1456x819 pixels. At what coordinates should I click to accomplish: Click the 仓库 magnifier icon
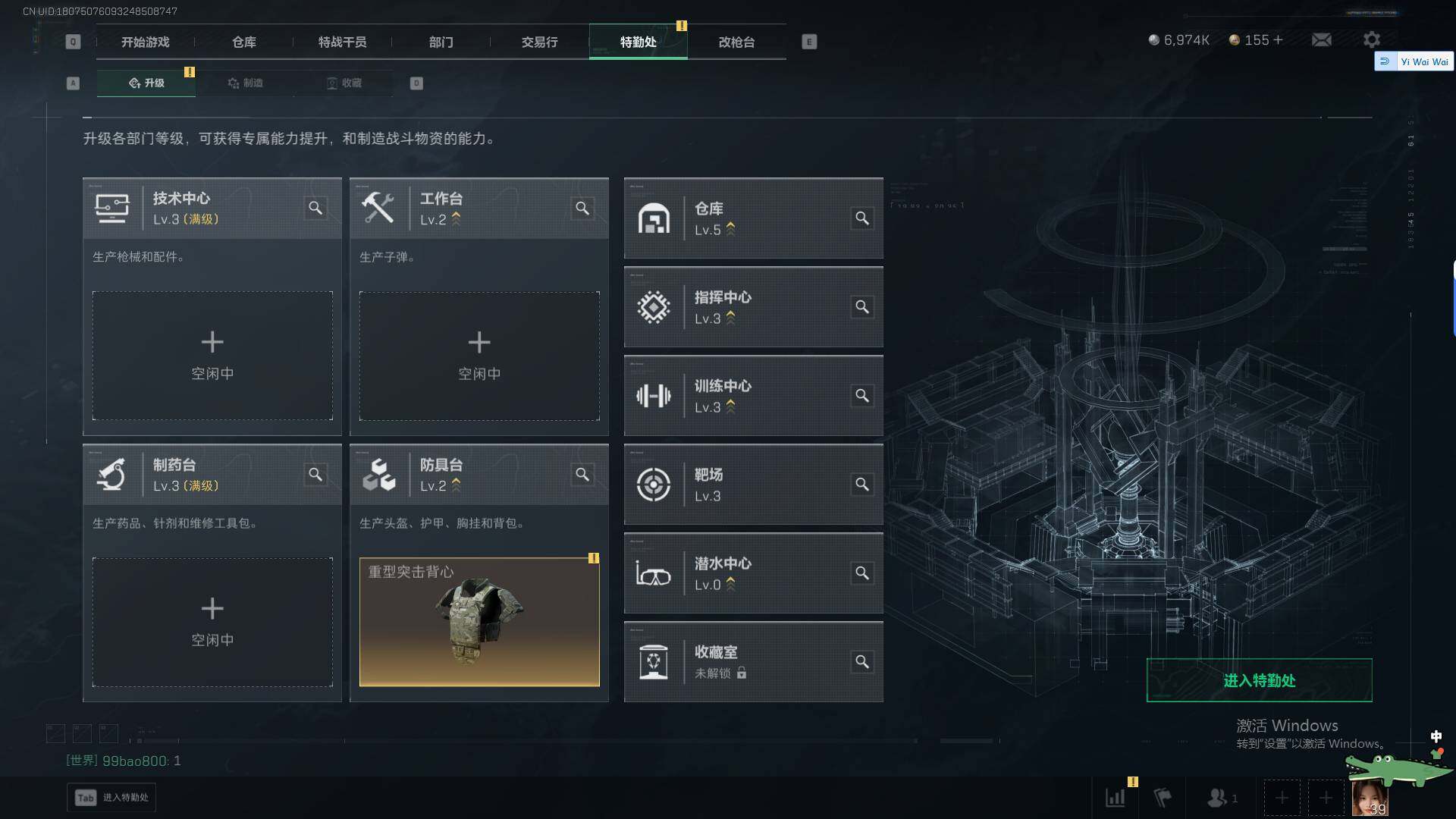(862, 218)
